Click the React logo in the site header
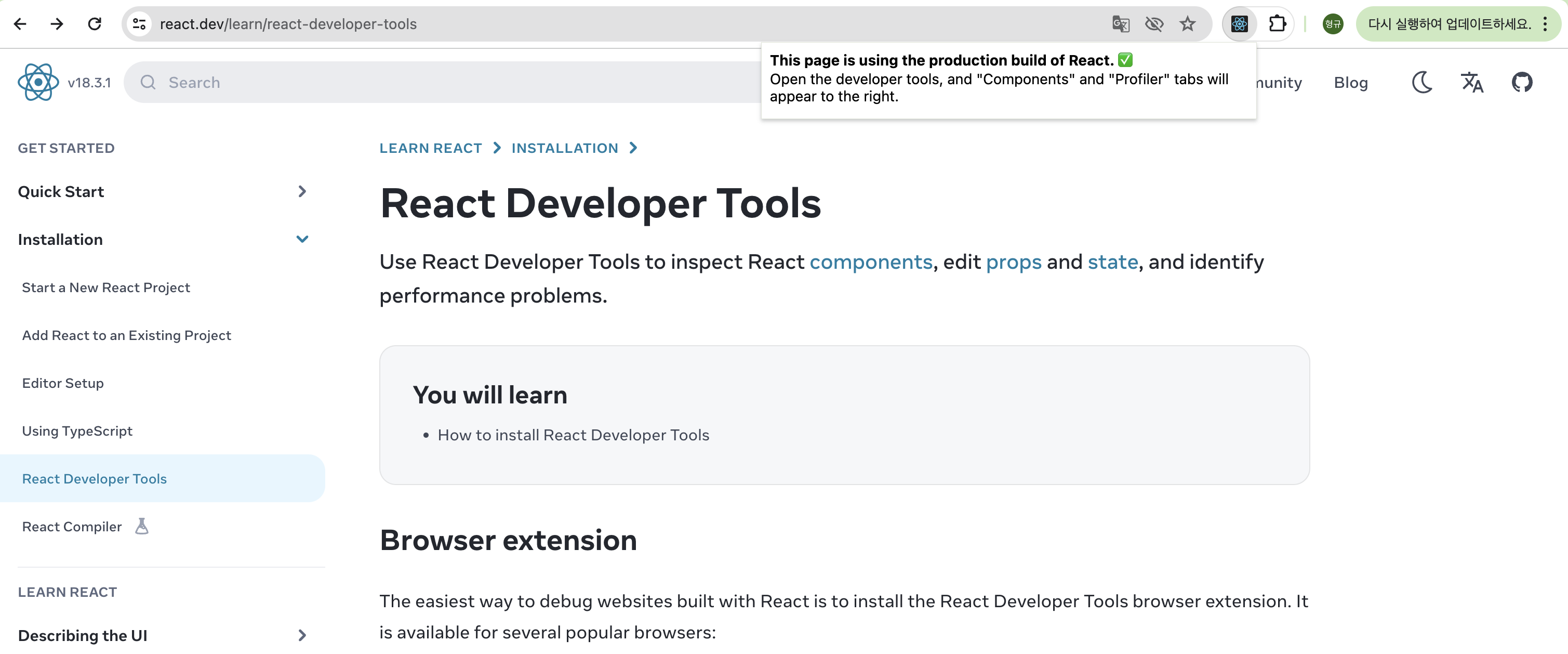This screenshot has height=654, width=1568. point(38,82)
